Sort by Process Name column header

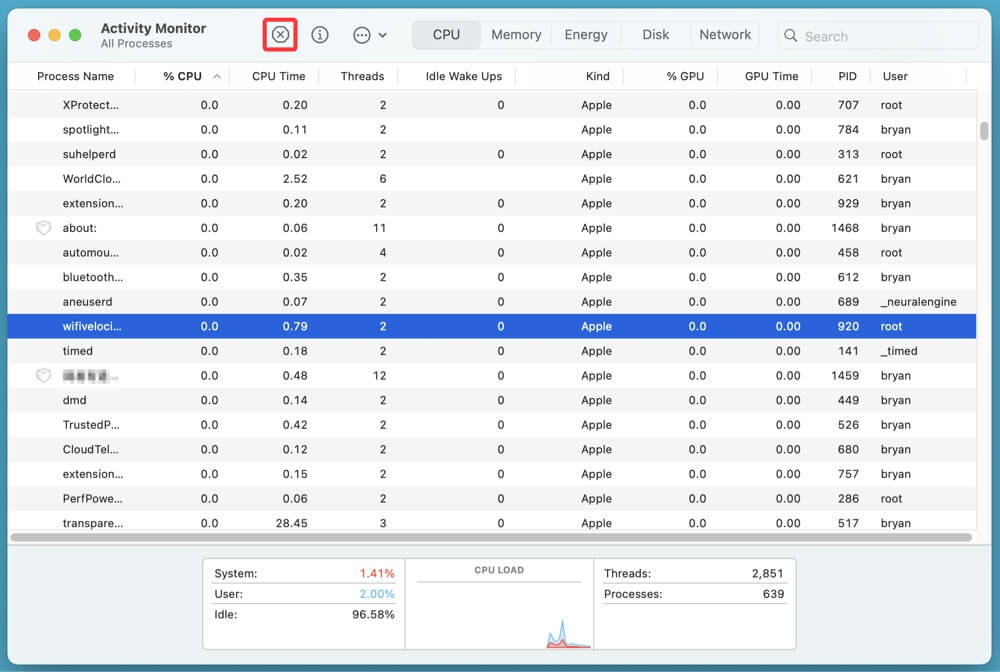(x=76, y=76)
